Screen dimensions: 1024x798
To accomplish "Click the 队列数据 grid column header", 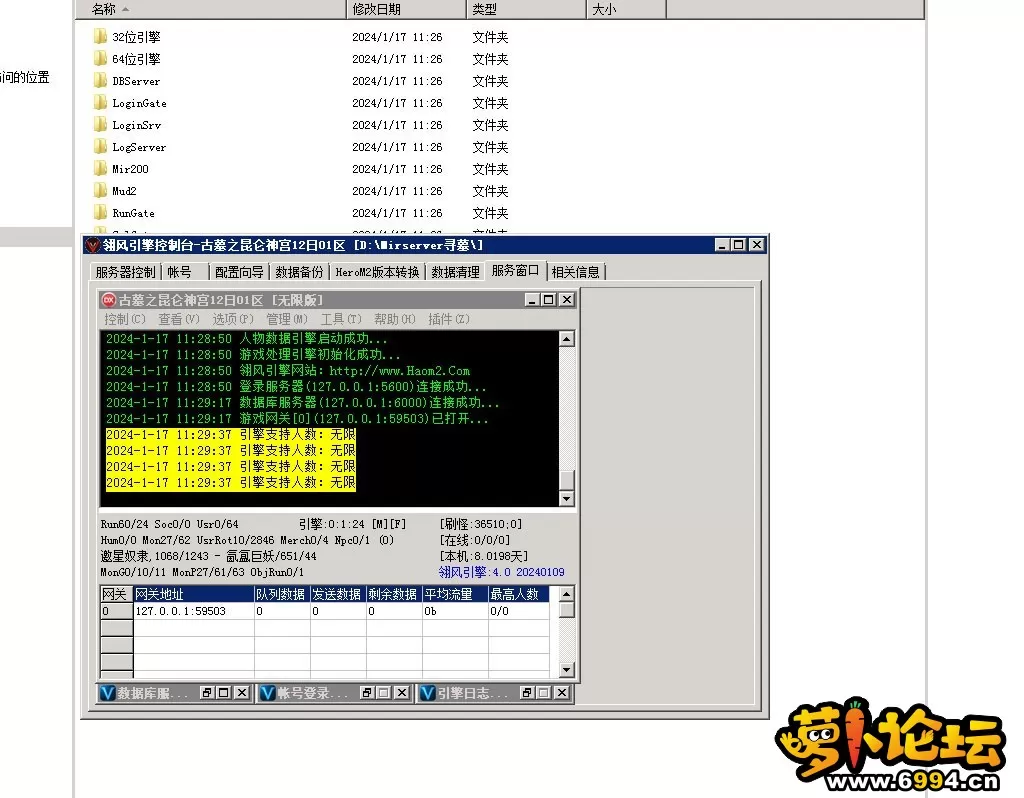I will (281, 594).
